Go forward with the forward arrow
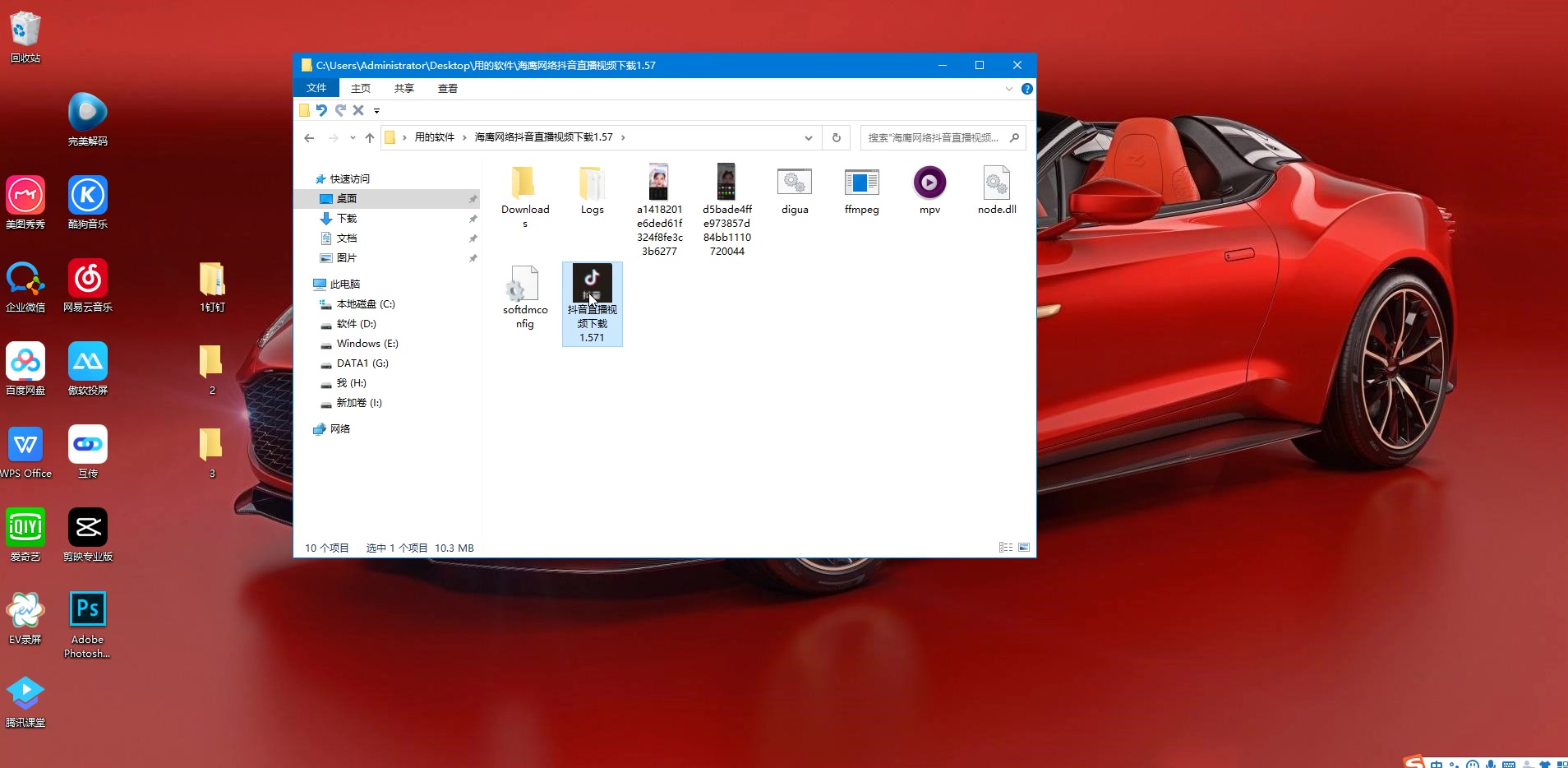 click(x=333, y=137)
